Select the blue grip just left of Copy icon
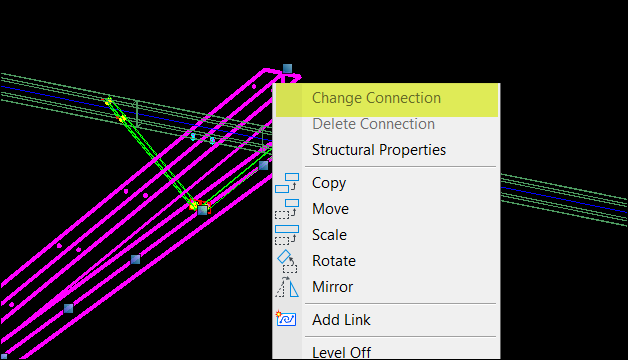628x360 pixels. 263,165
